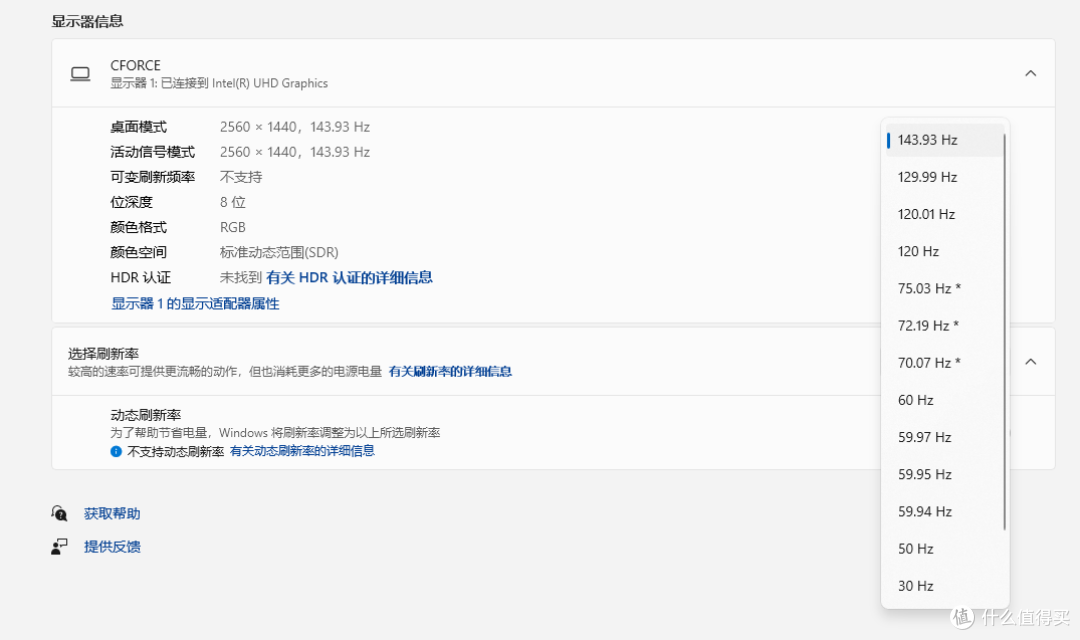The height and width of the screenshot is (640, 1080).
Task: Collapse the 选择刷新率 section chevron
Action: tap(1030, 362)
